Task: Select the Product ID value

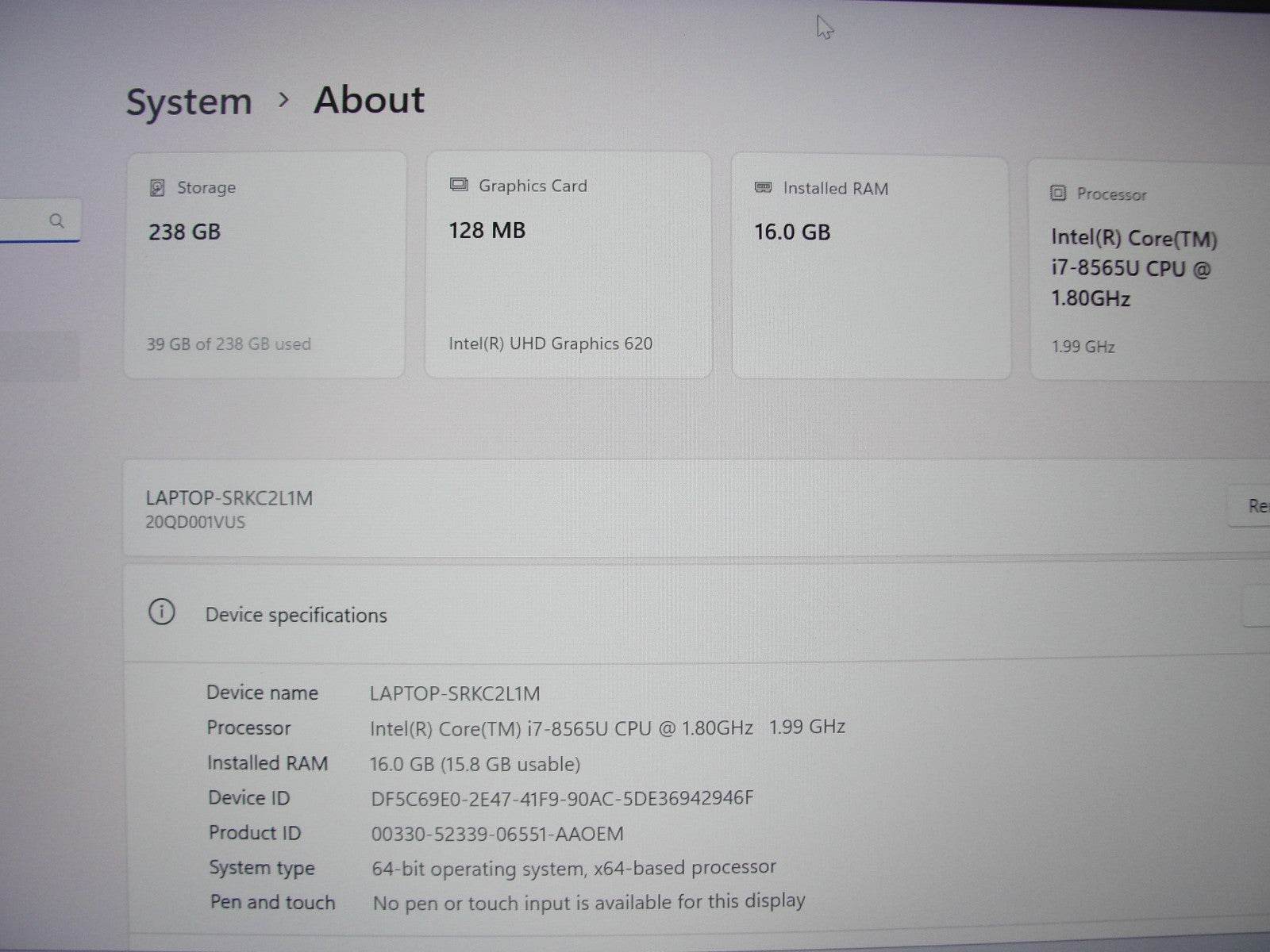Action: (498, 833)
